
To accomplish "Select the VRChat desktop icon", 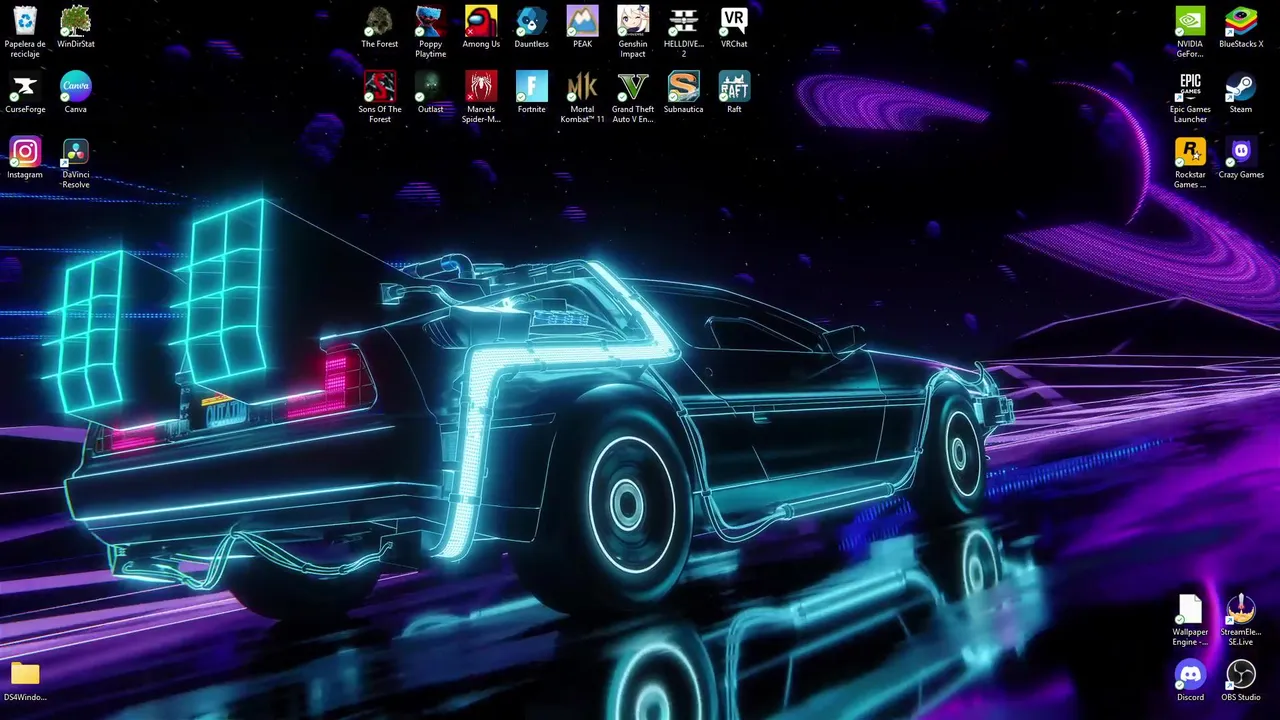I will [734, 21].
